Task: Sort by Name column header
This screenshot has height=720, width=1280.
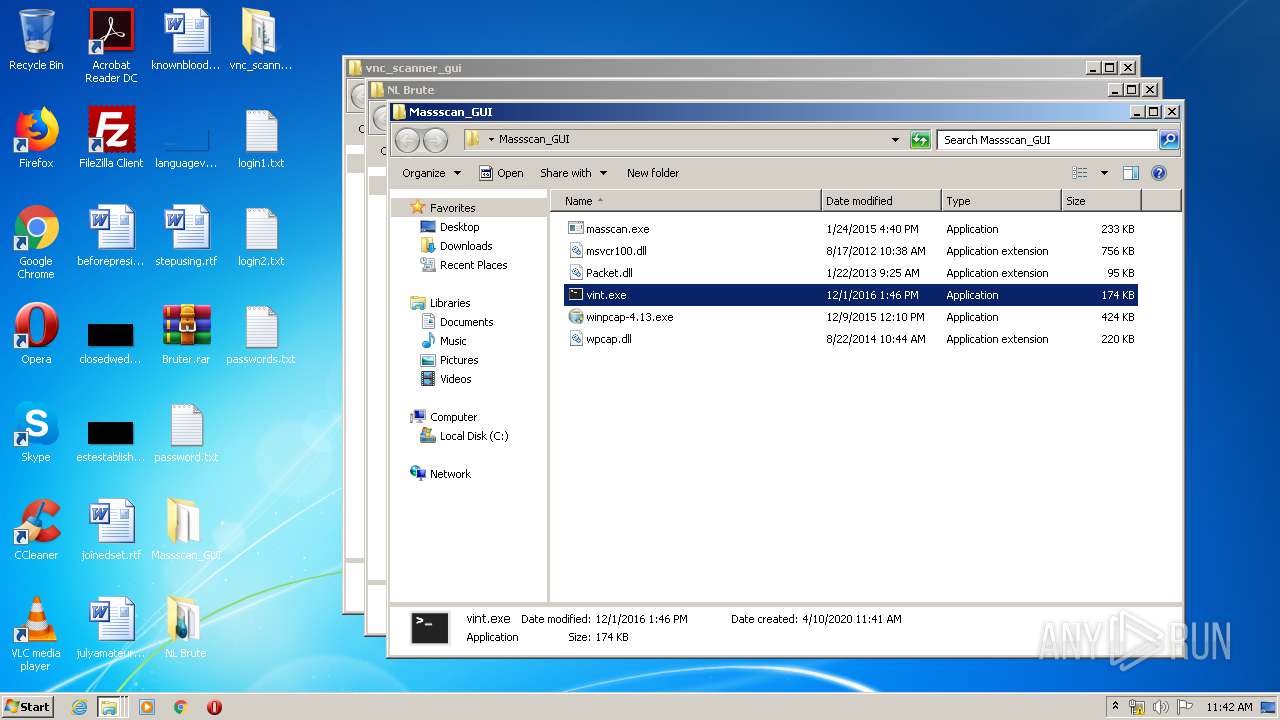Action: [x=686, y=201]
